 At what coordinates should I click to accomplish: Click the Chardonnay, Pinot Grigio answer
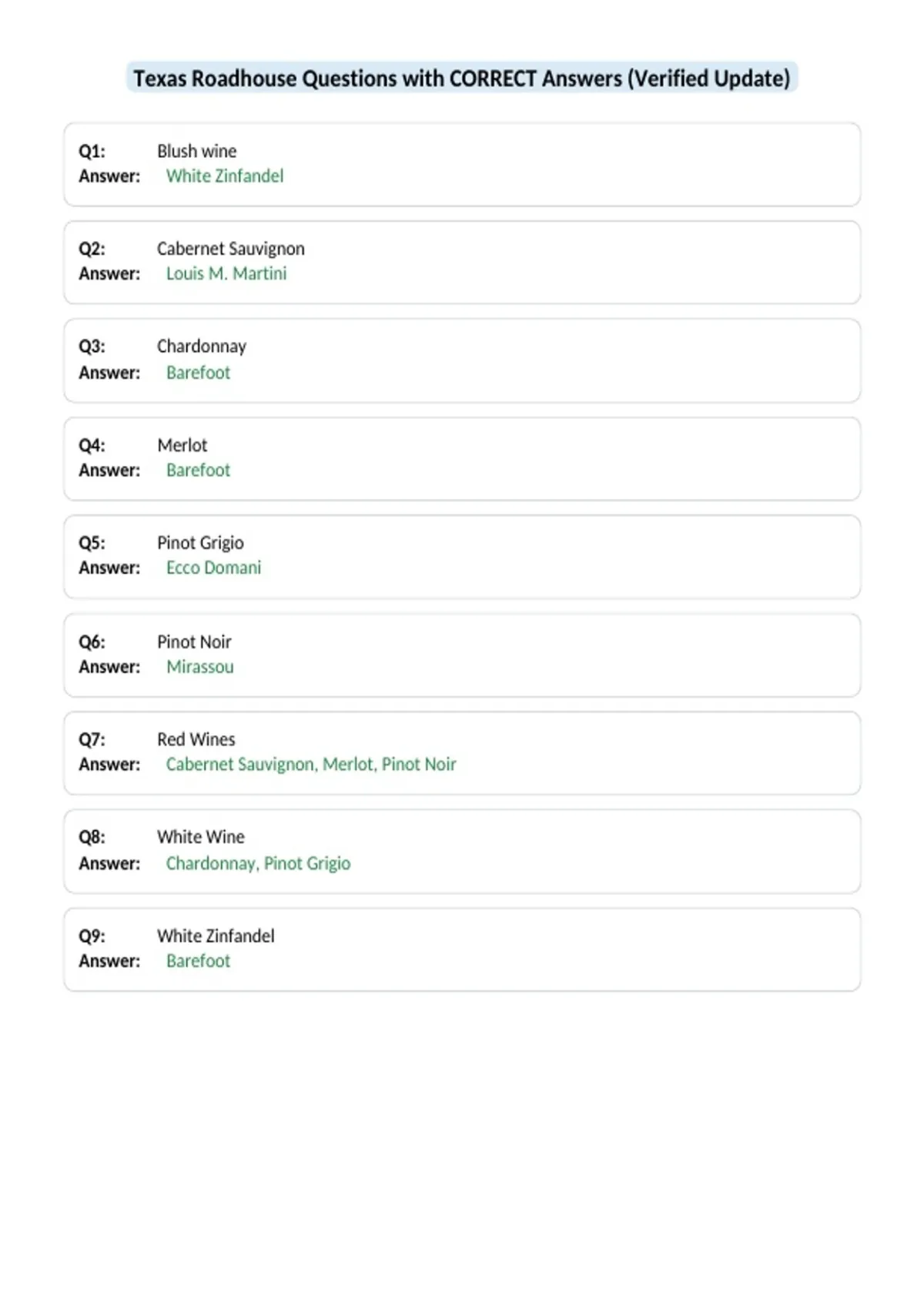[259, 864]
